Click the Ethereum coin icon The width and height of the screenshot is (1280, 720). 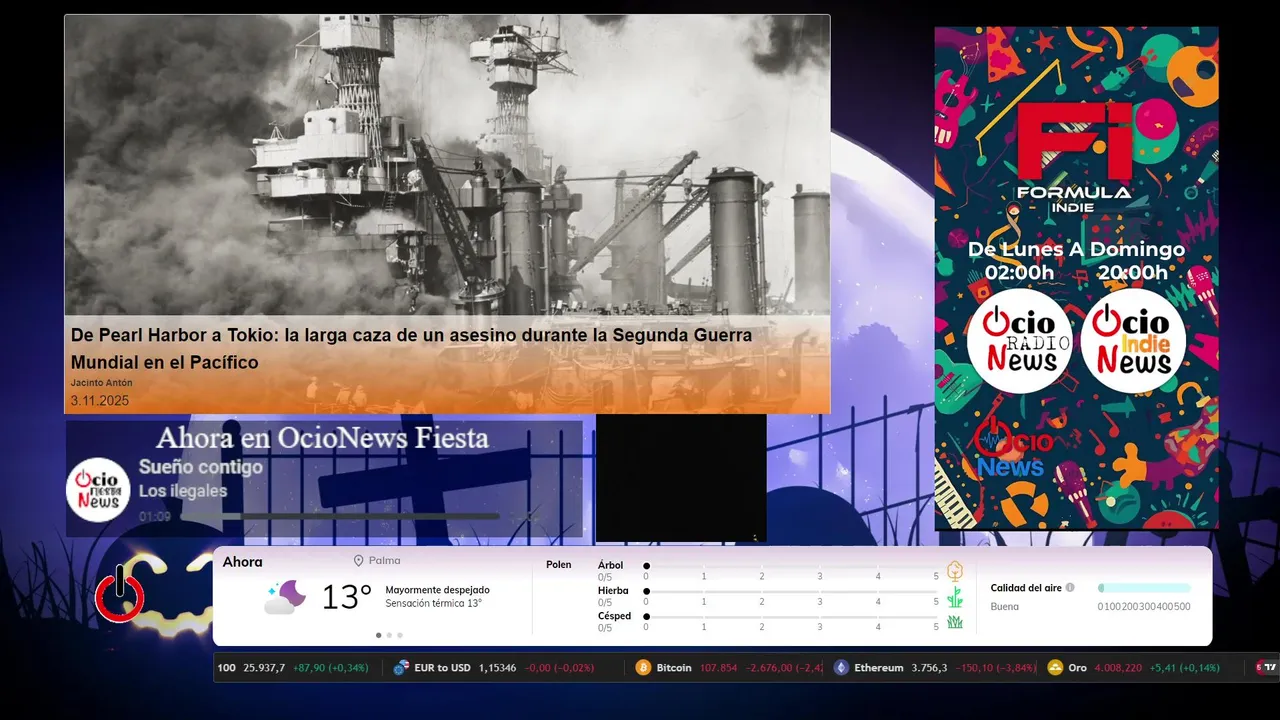[841, 668]
